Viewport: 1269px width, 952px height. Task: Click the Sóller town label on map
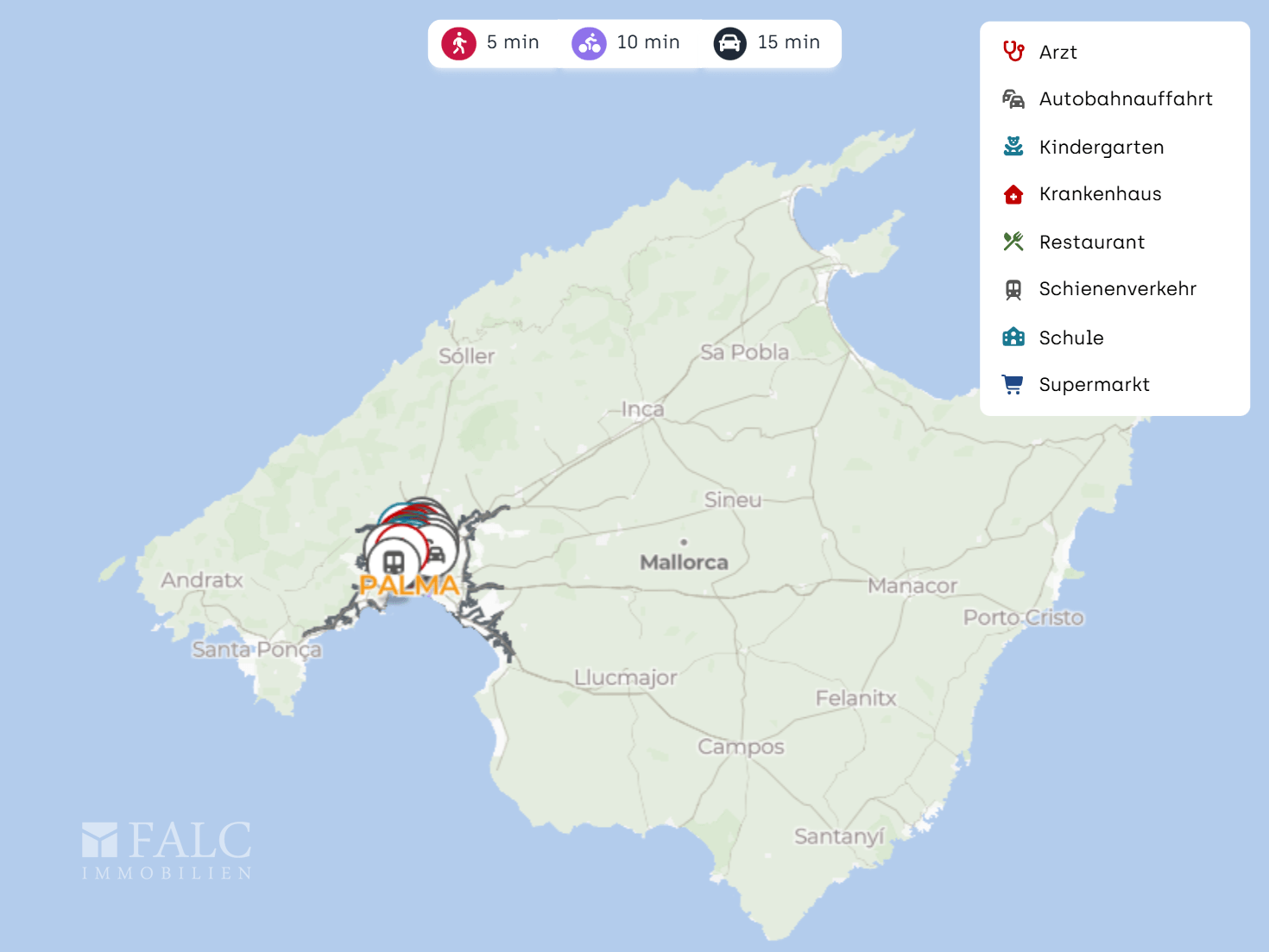point(466,356)
